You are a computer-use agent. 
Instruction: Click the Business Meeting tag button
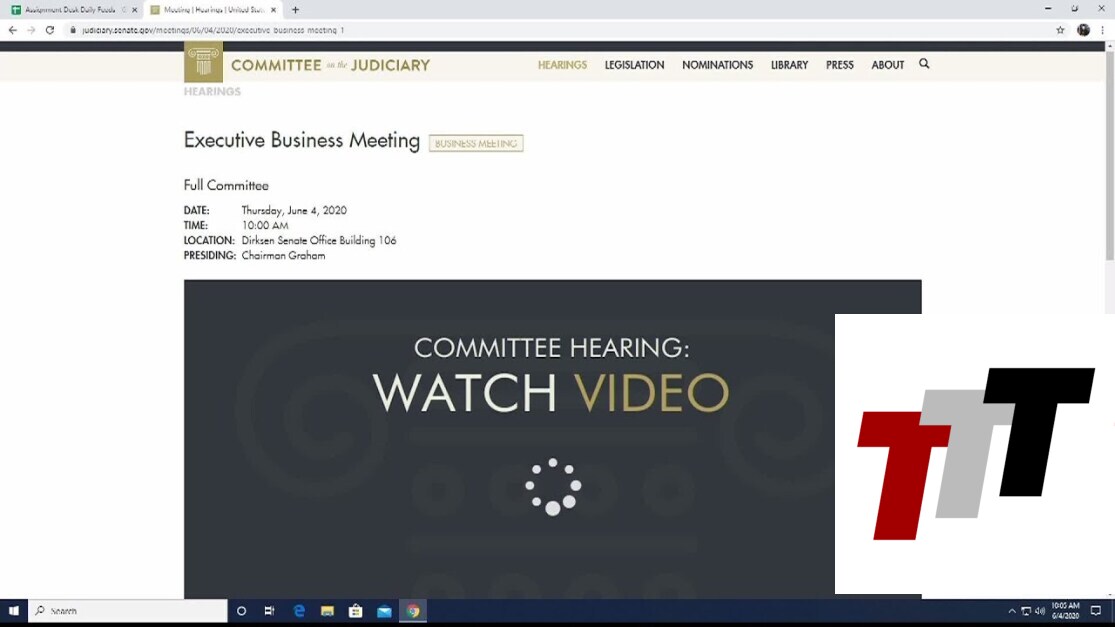point(476,143)
